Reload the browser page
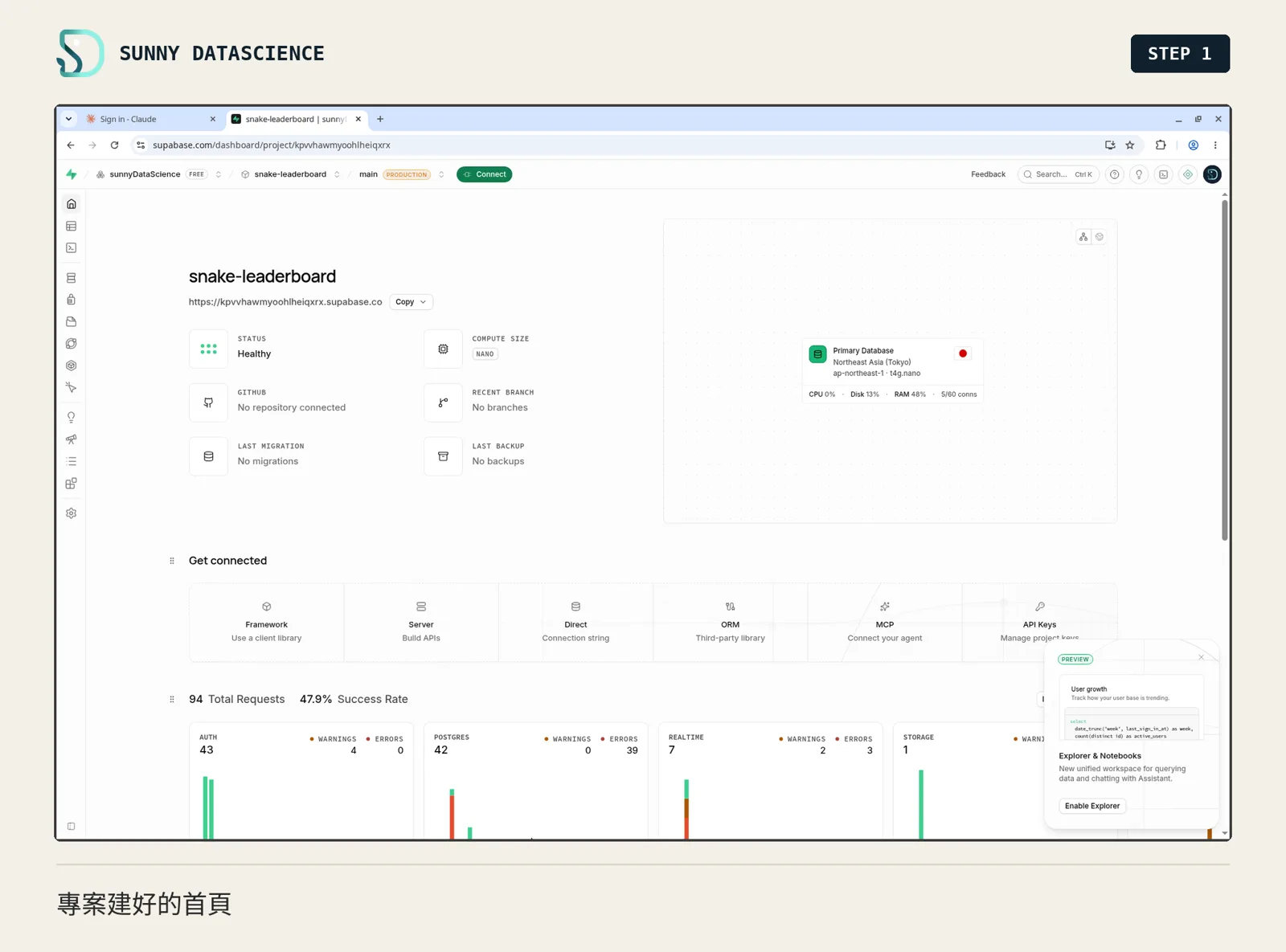 click(x=115, y=145)
